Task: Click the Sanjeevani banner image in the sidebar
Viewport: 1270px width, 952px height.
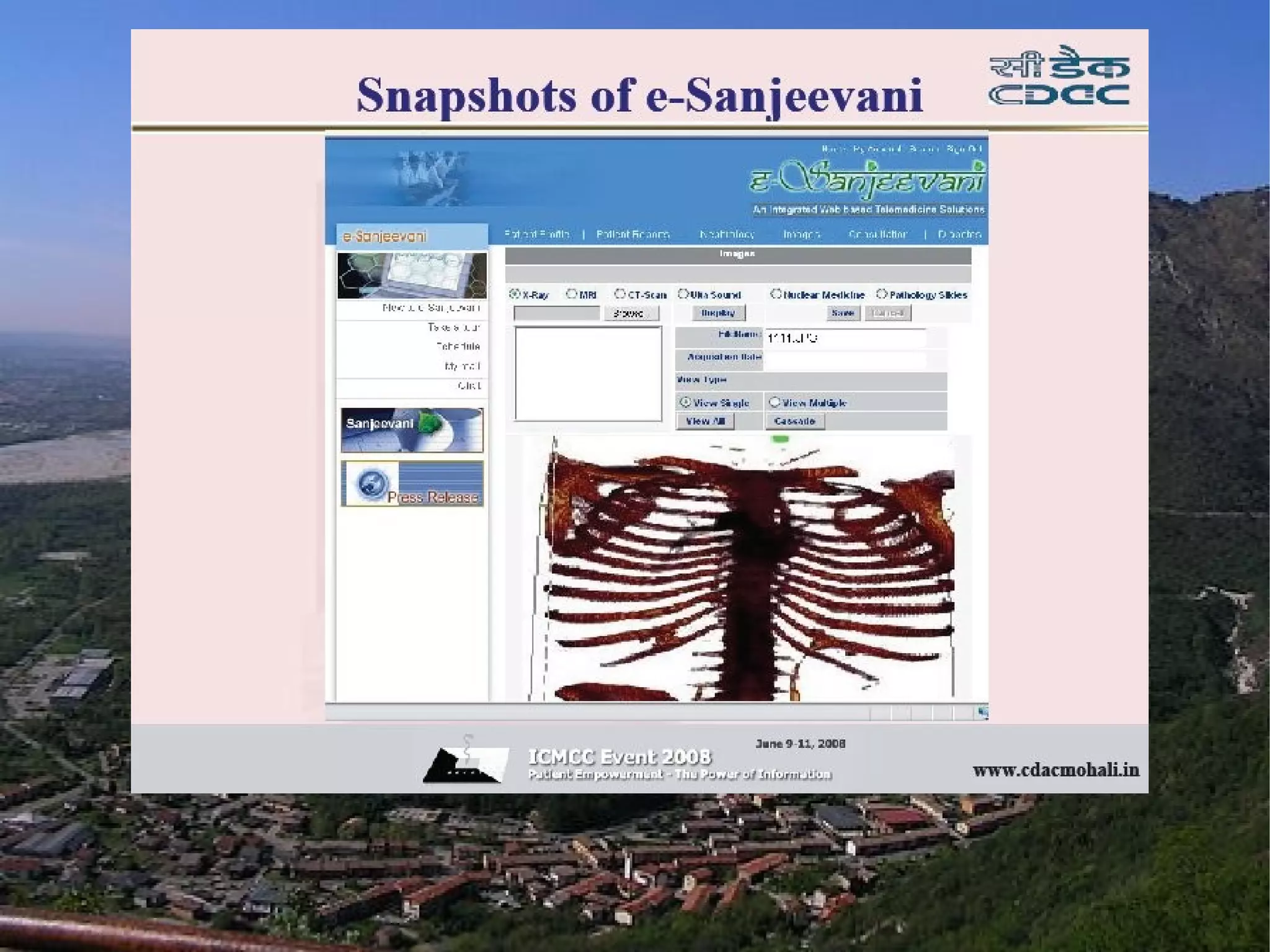Action: pyautogui.click(x=412, y=430)
